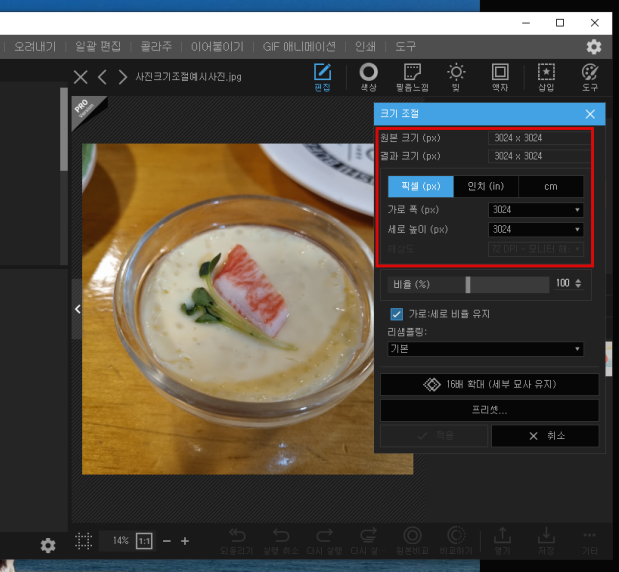Open the 이어붙이기 menu tab
This screenshot has width=619, height=572.
[217, 47]
